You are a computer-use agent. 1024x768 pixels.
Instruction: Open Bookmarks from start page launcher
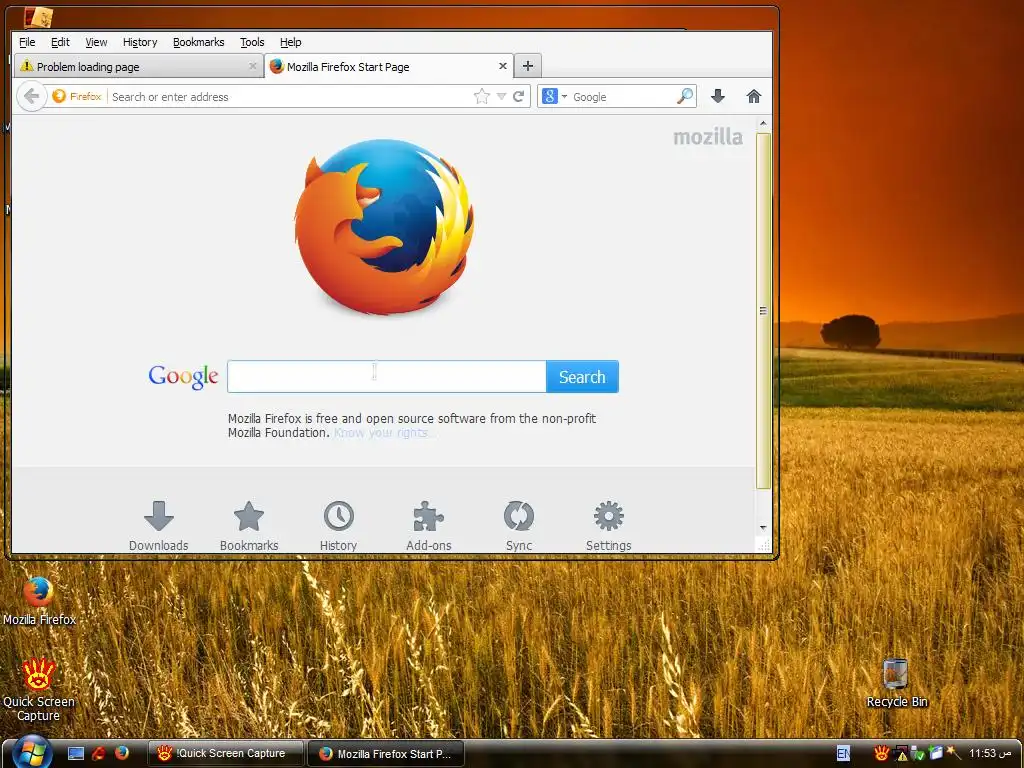(x=249, y=526)
